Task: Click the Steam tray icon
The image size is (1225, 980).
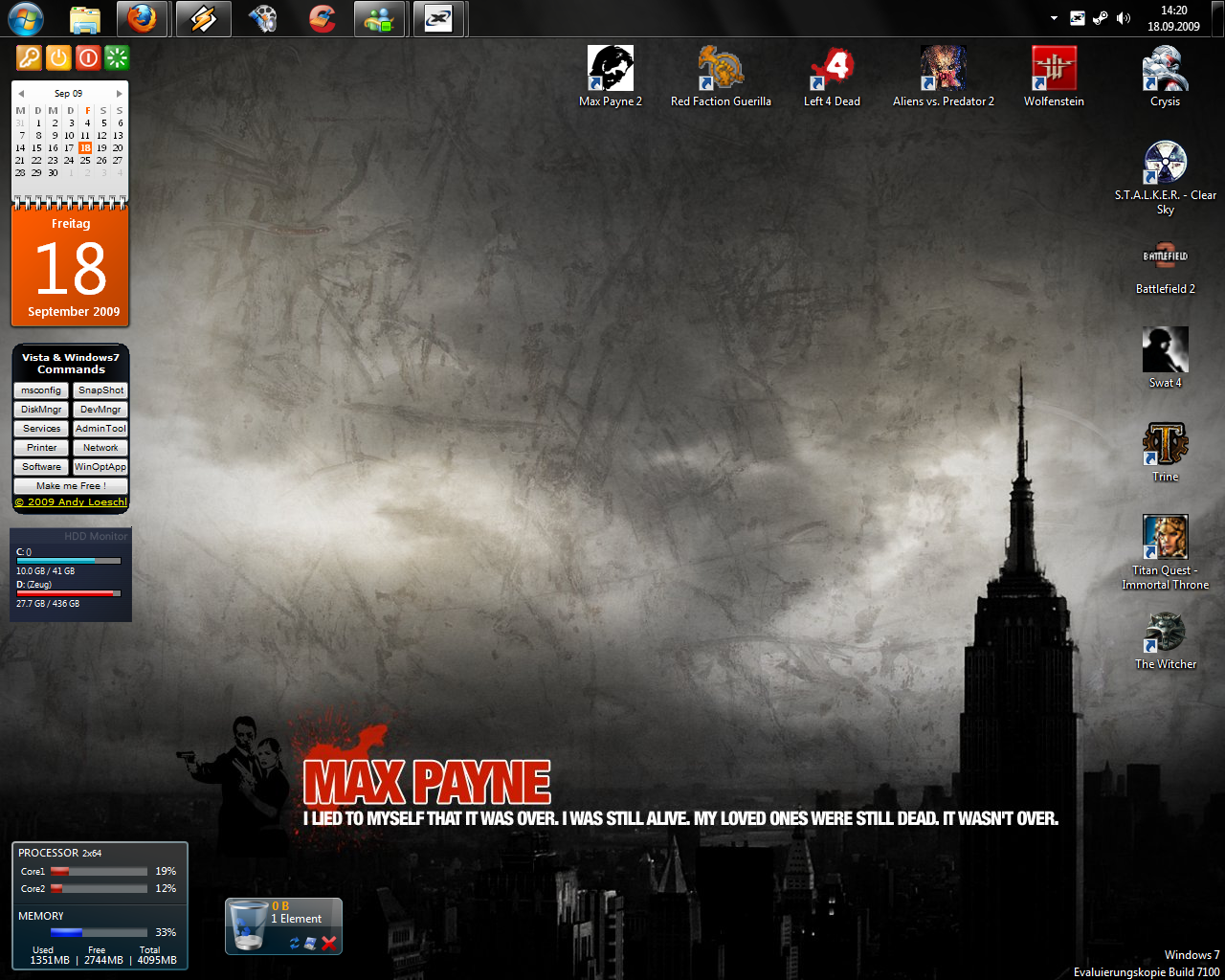Action: 1101,18
